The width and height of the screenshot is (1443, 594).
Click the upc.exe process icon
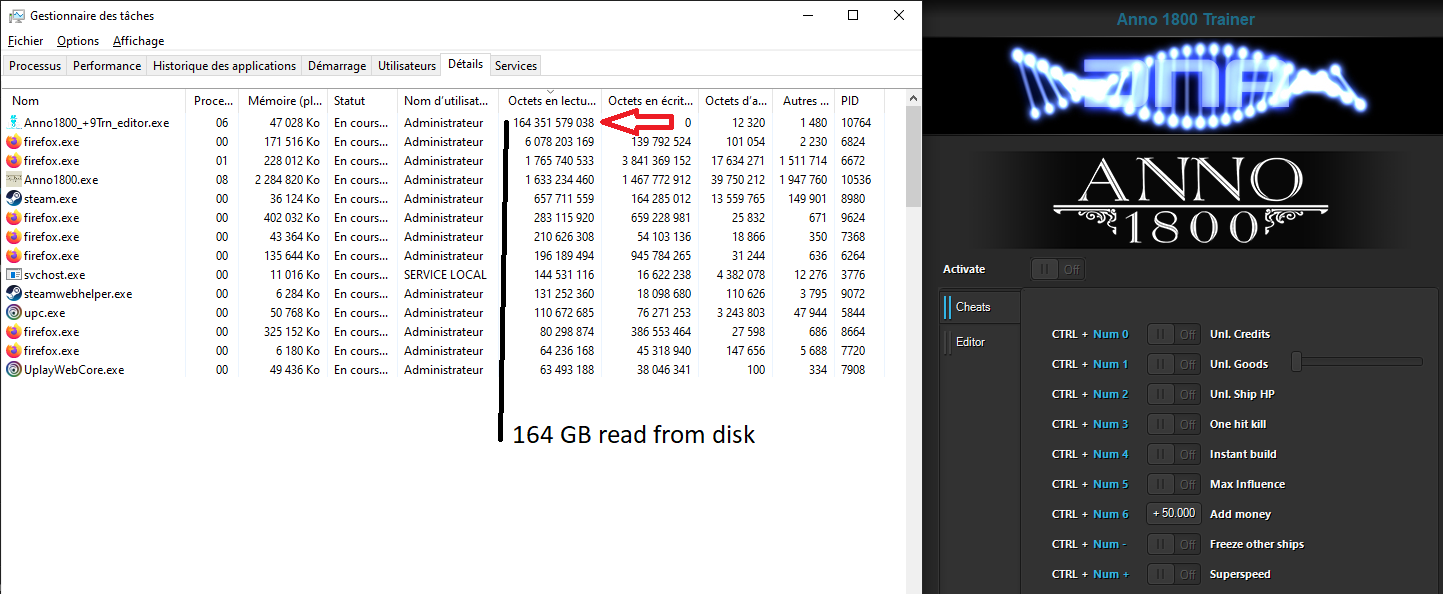coord(14,313)
